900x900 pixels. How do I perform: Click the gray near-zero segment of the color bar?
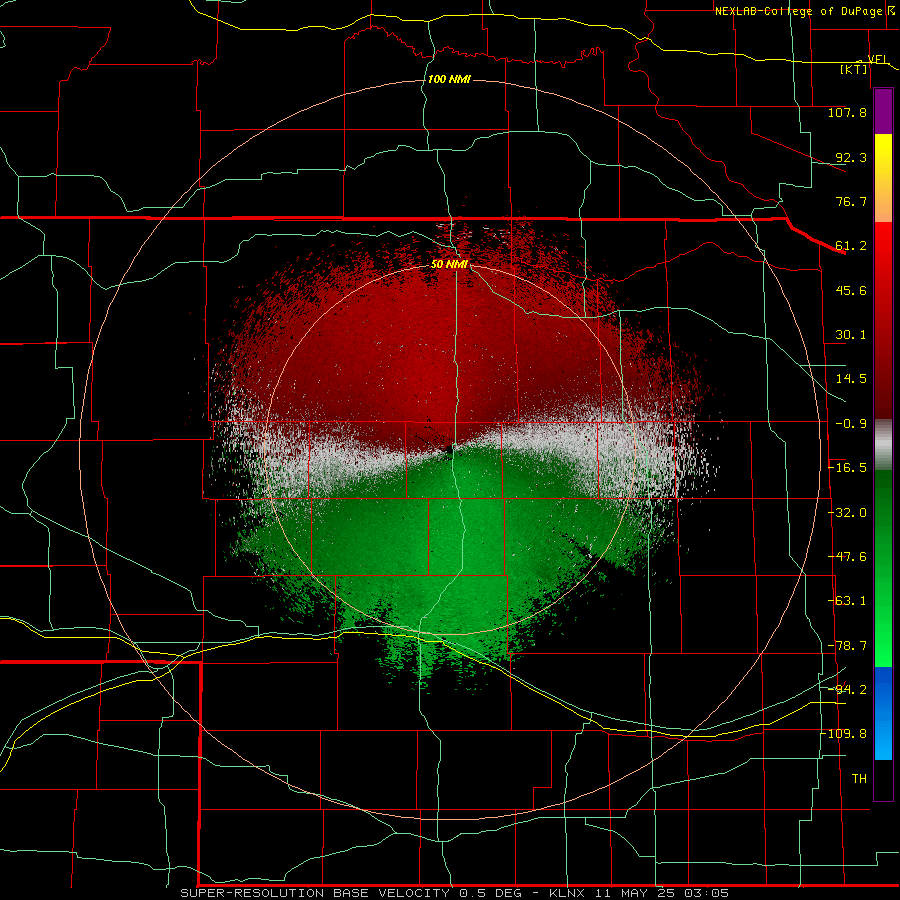[883, 445]
